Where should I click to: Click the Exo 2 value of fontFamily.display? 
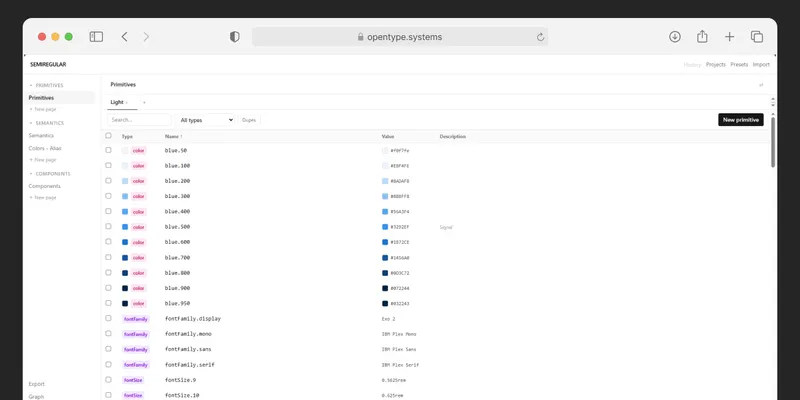tap(388, 319)
